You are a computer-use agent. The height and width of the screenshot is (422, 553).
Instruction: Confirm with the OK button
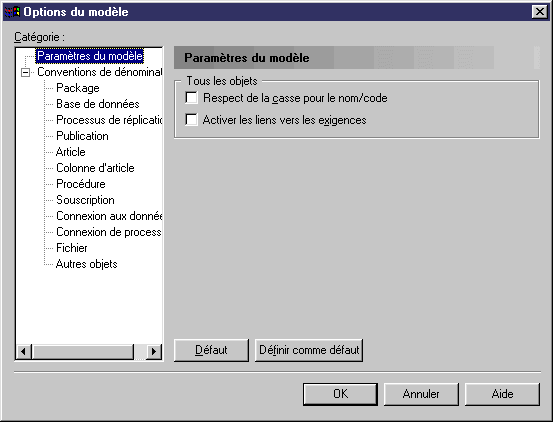pos(340,394)
